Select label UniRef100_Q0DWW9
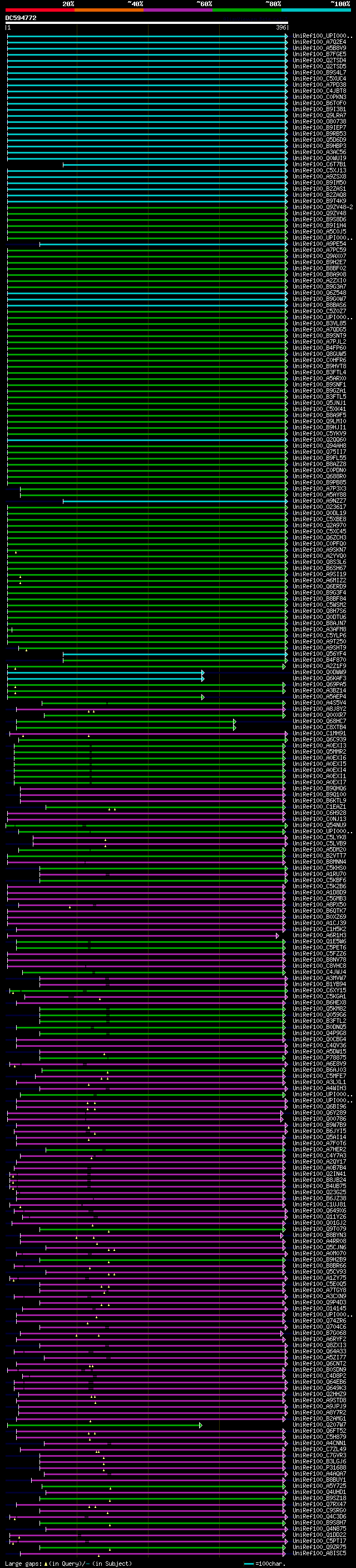 319,672
